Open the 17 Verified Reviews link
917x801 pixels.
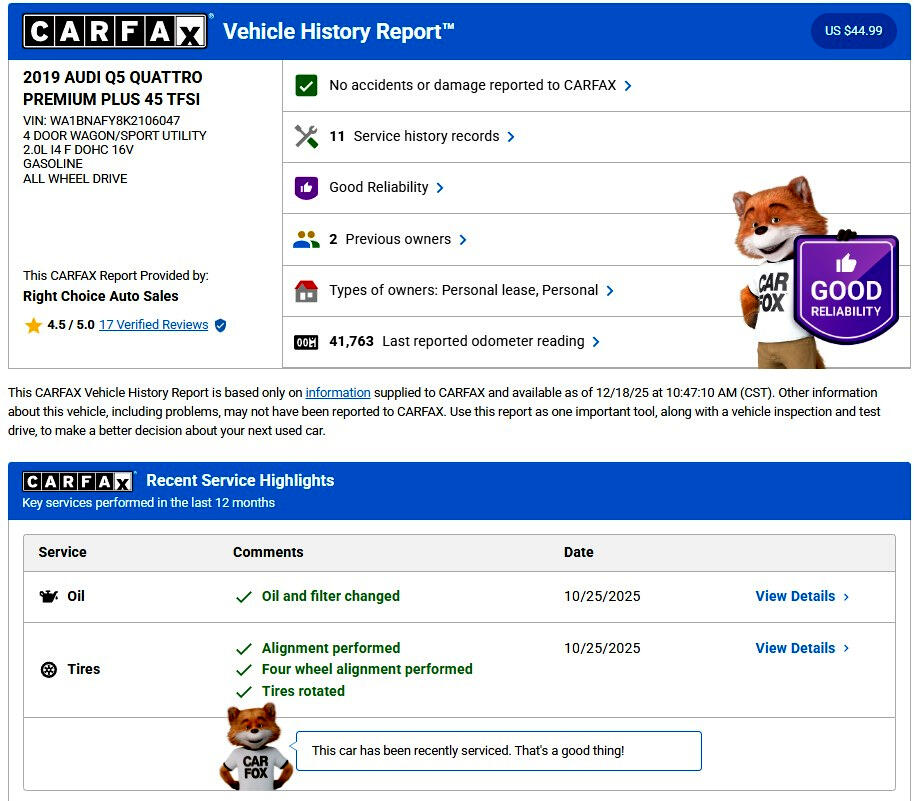click(153, 325)
